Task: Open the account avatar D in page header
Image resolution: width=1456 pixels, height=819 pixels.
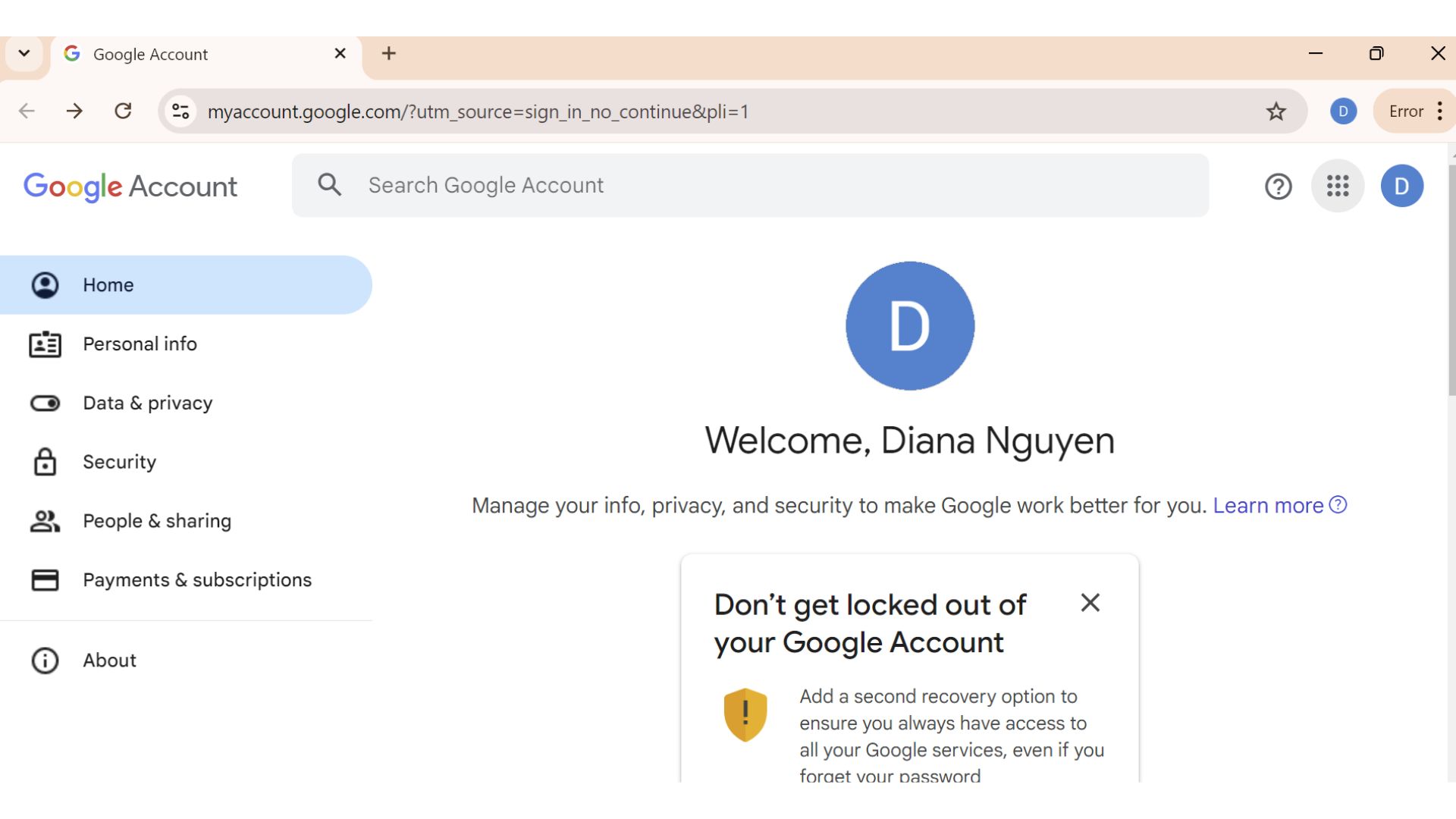Action: [x=1401, y=186]
